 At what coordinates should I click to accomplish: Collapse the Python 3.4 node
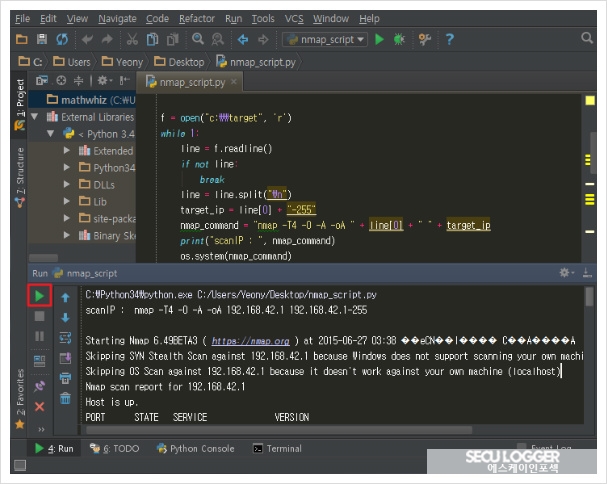50,134
